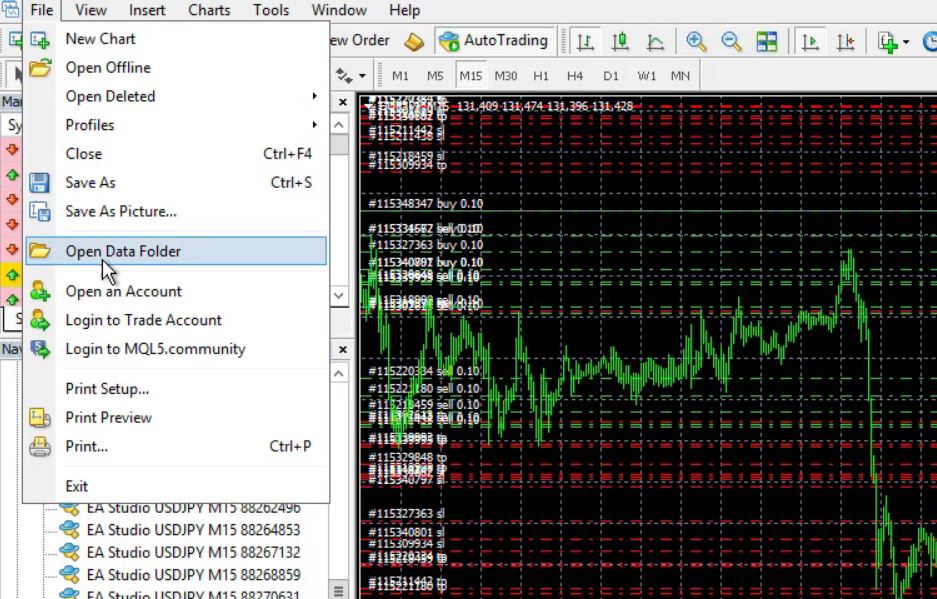Open the Help menu

(405, 10)
